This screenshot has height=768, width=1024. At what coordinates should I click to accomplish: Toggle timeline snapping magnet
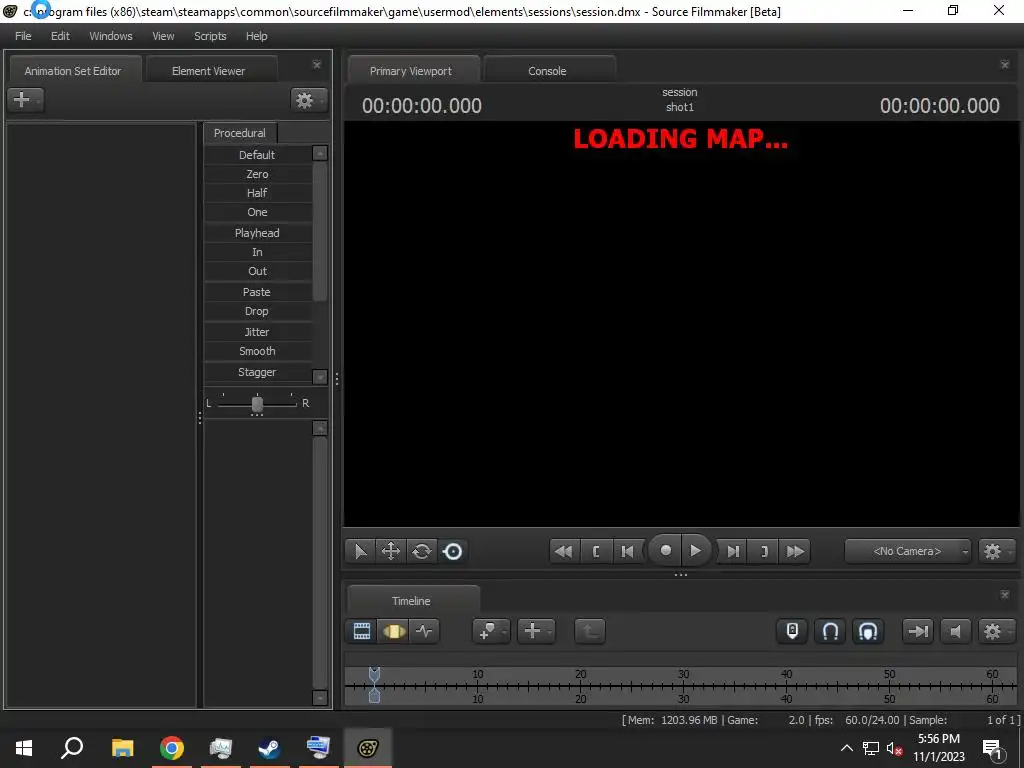(x=830, y=631)
